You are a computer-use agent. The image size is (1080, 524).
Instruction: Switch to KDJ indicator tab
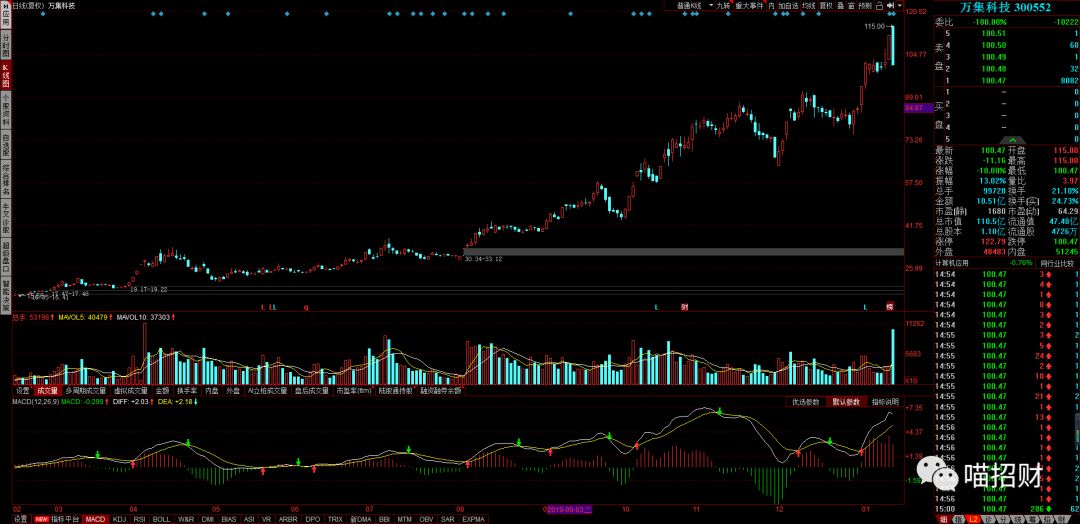(x=118, y=519)
